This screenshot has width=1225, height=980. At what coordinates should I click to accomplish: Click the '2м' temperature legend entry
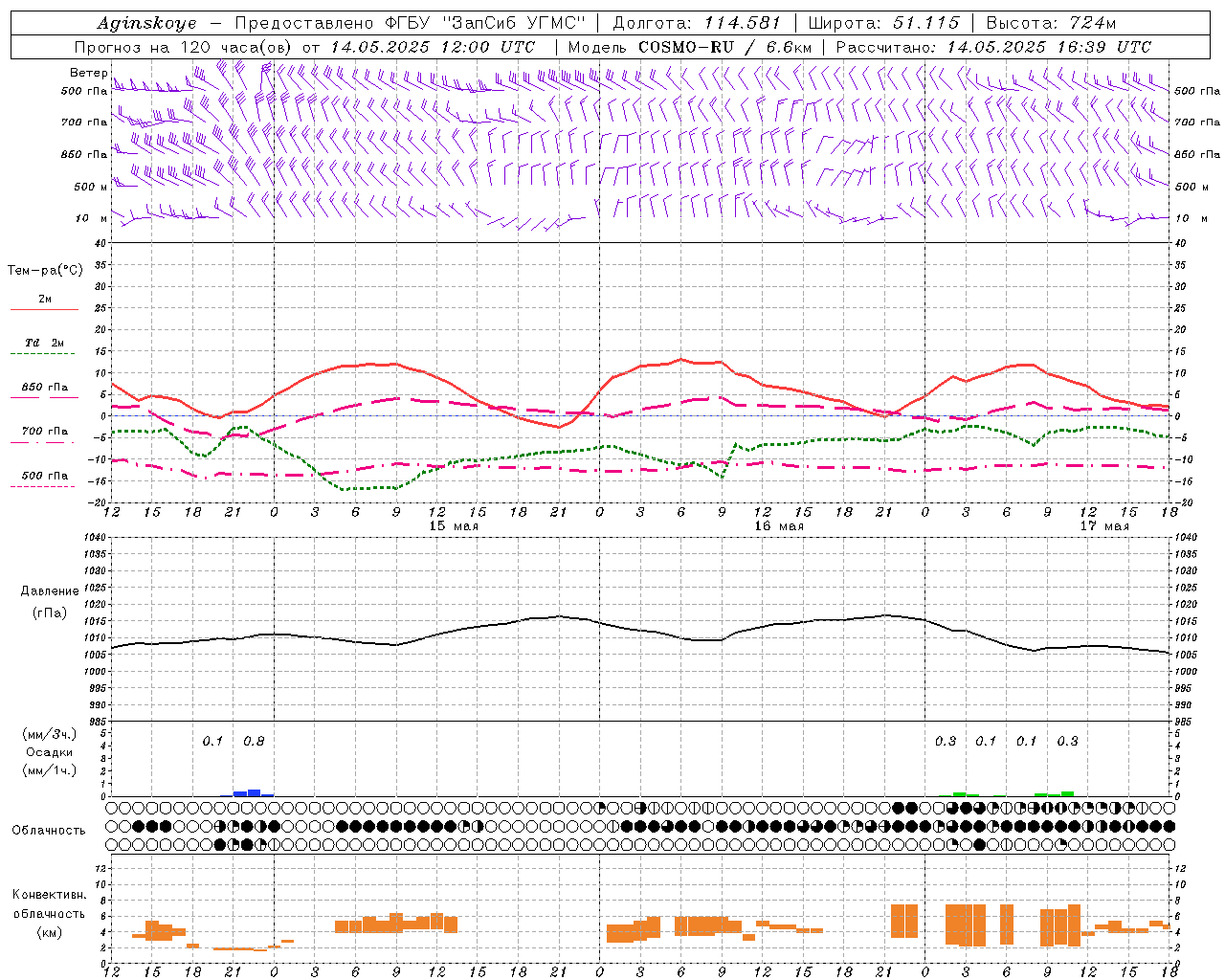[45, 300]
